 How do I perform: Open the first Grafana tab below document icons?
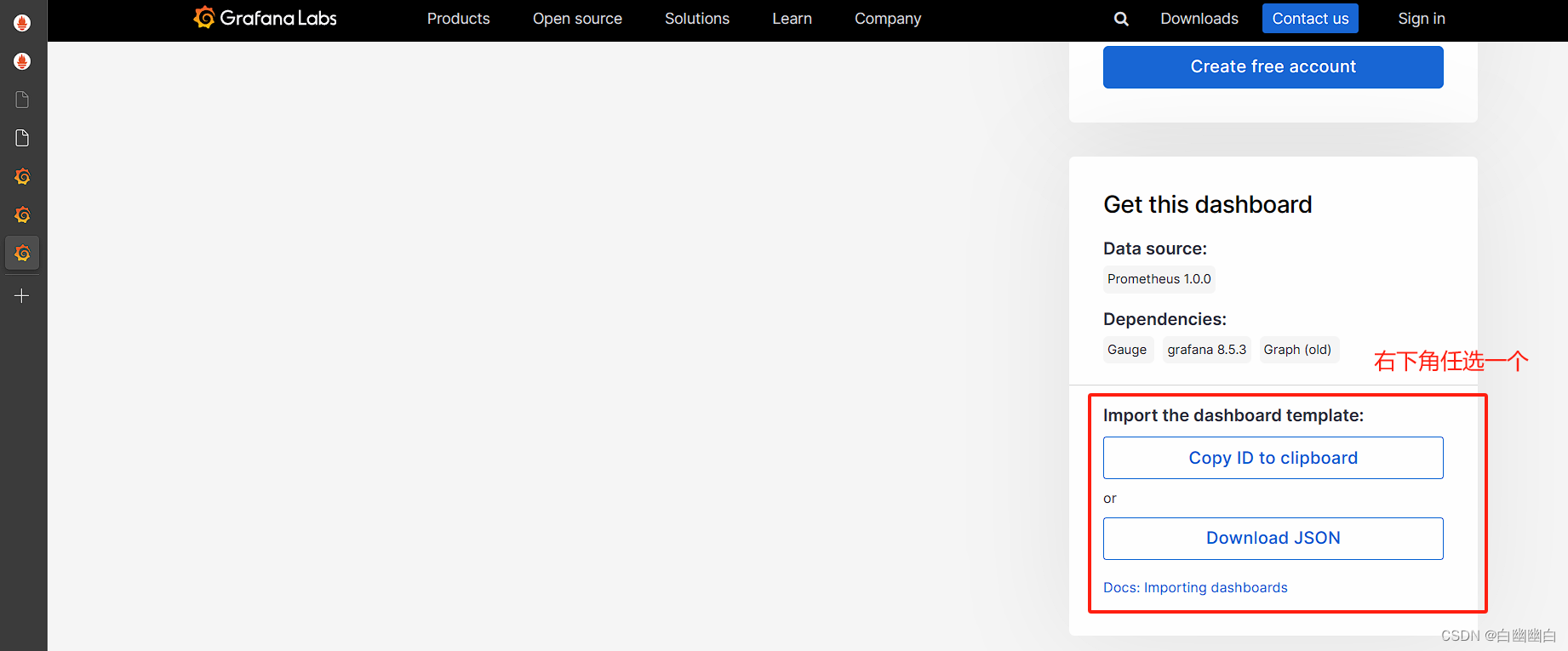(x=22, y=176)
